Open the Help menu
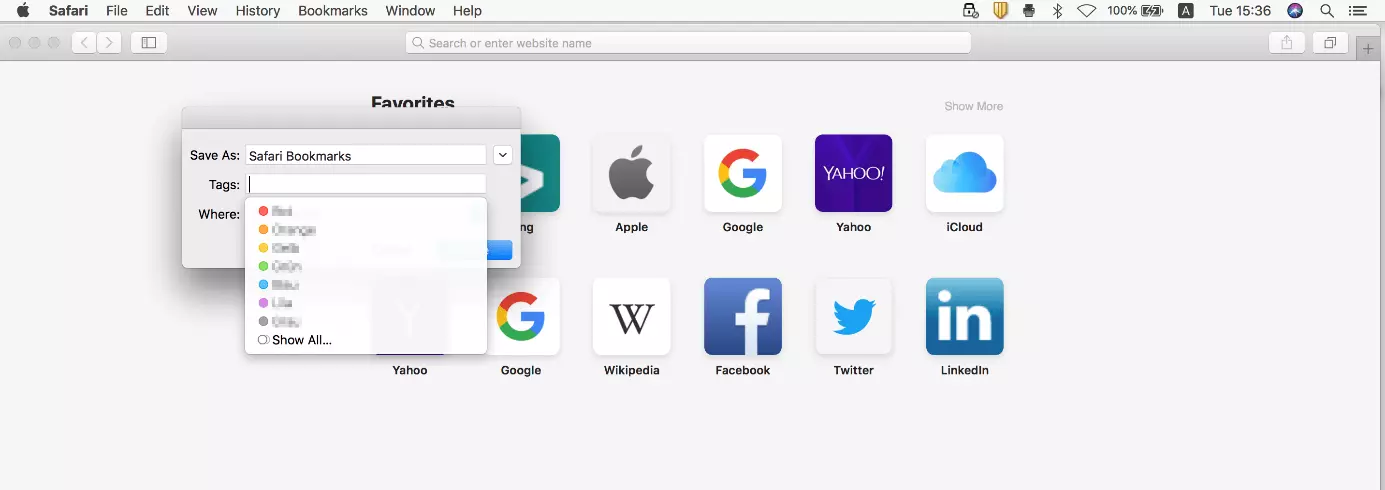The width and height of the screenshot is (1385, 490). 467,11
